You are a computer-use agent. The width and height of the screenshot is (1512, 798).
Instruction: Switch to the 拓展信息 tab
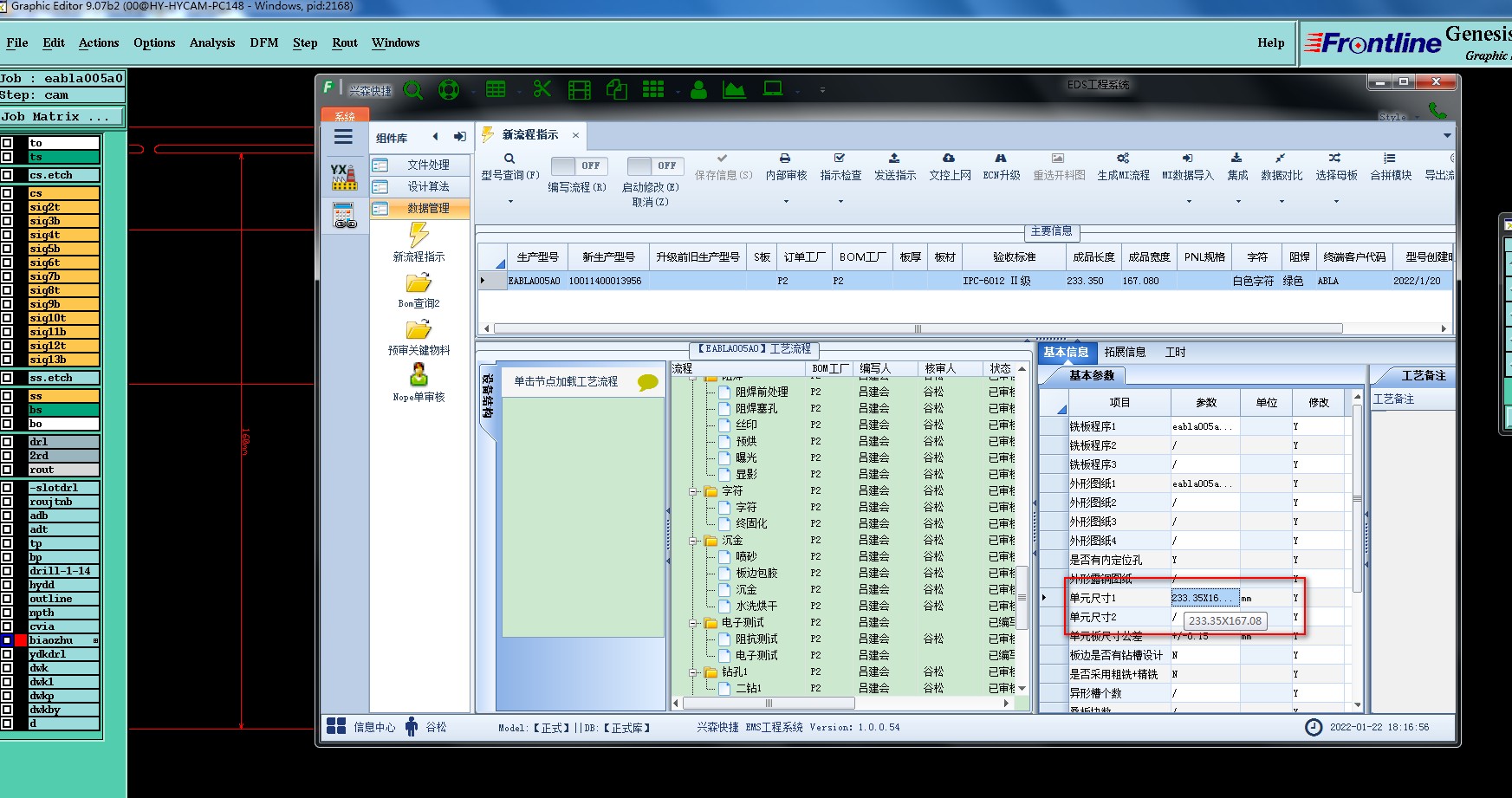click(1125, 352)
